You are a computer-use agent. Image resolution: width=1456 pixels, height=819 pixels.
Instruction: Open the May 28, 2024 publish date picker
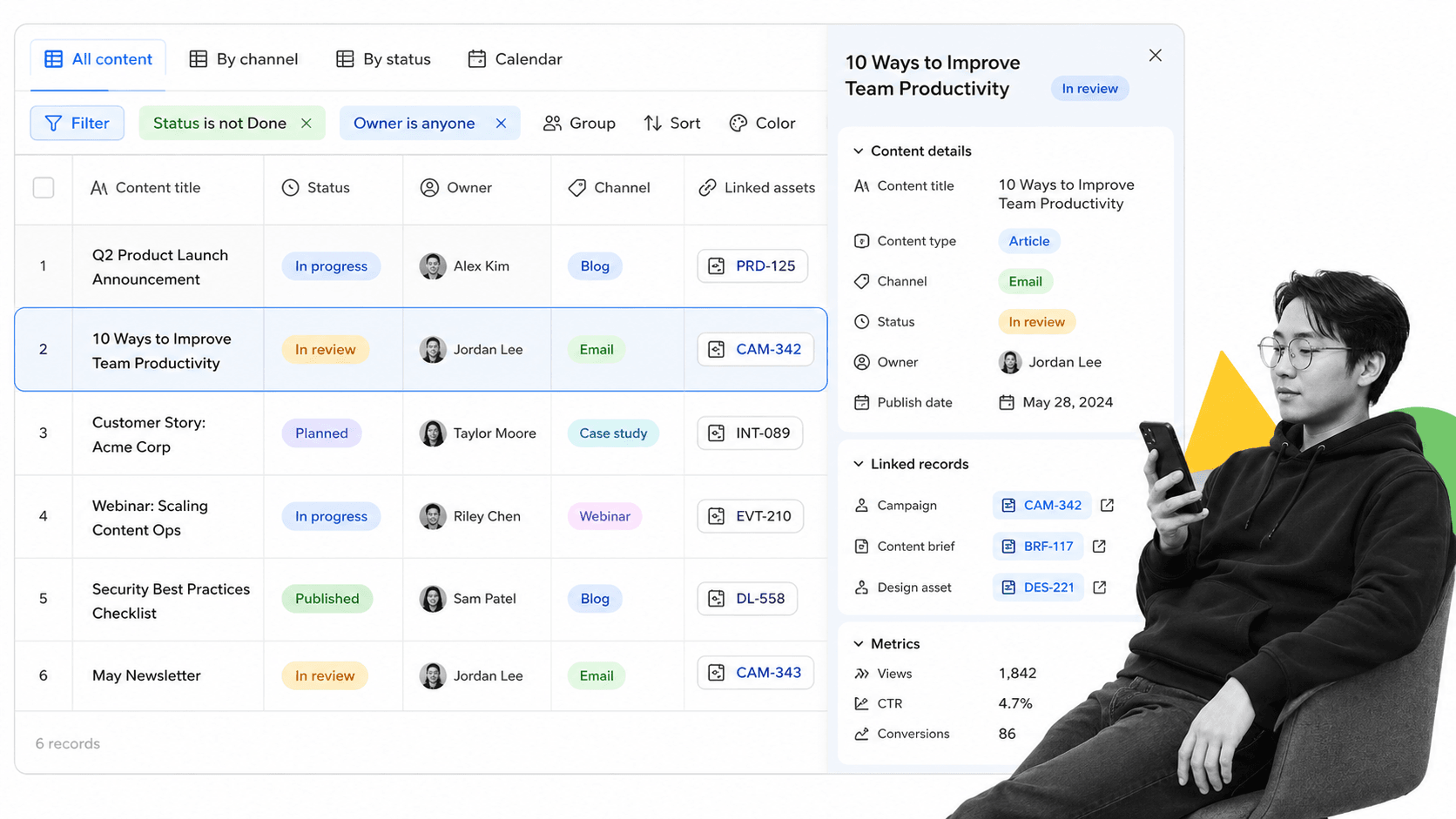click(x=1055, y=403)
